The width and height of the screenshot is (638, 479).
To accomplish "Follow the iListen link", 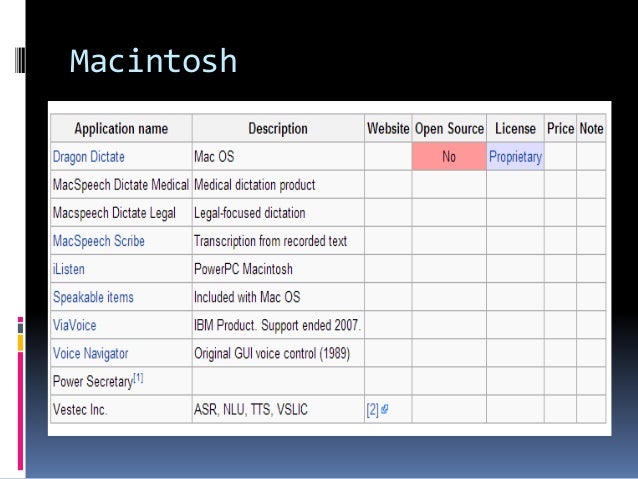I will coord(69,269).
